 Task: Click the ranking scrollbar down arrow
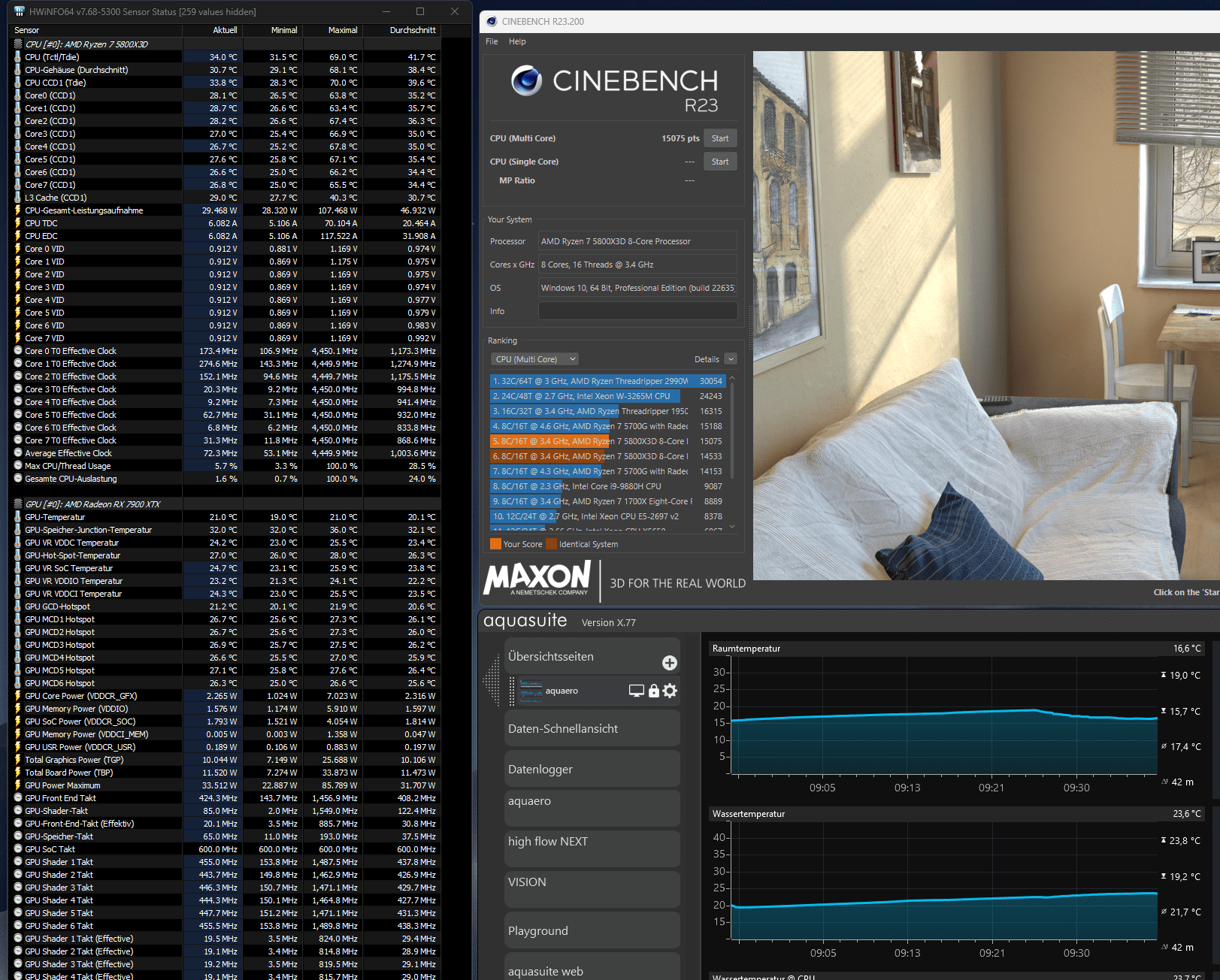point(733,527)
